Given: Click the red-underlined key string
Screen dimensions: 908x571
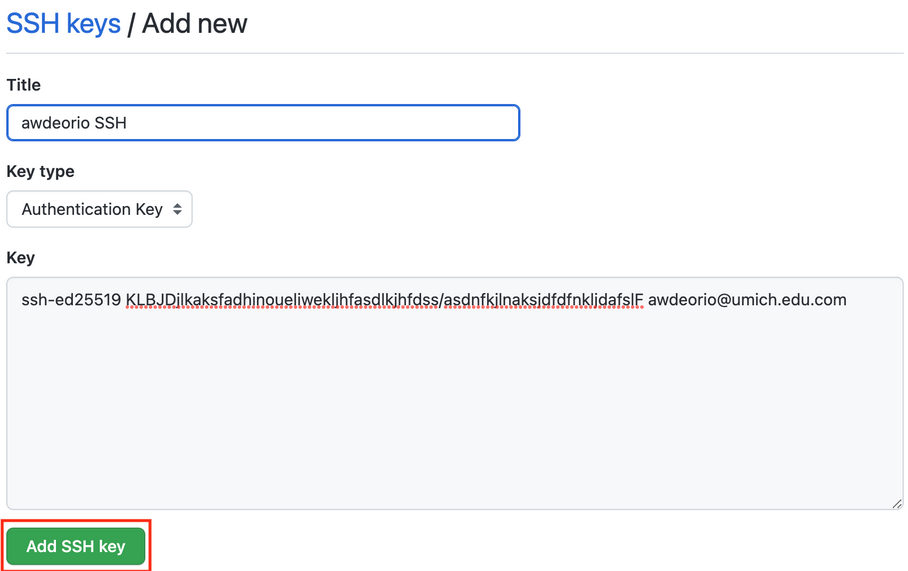Looking at the screenshot, I should coord(384,299).
